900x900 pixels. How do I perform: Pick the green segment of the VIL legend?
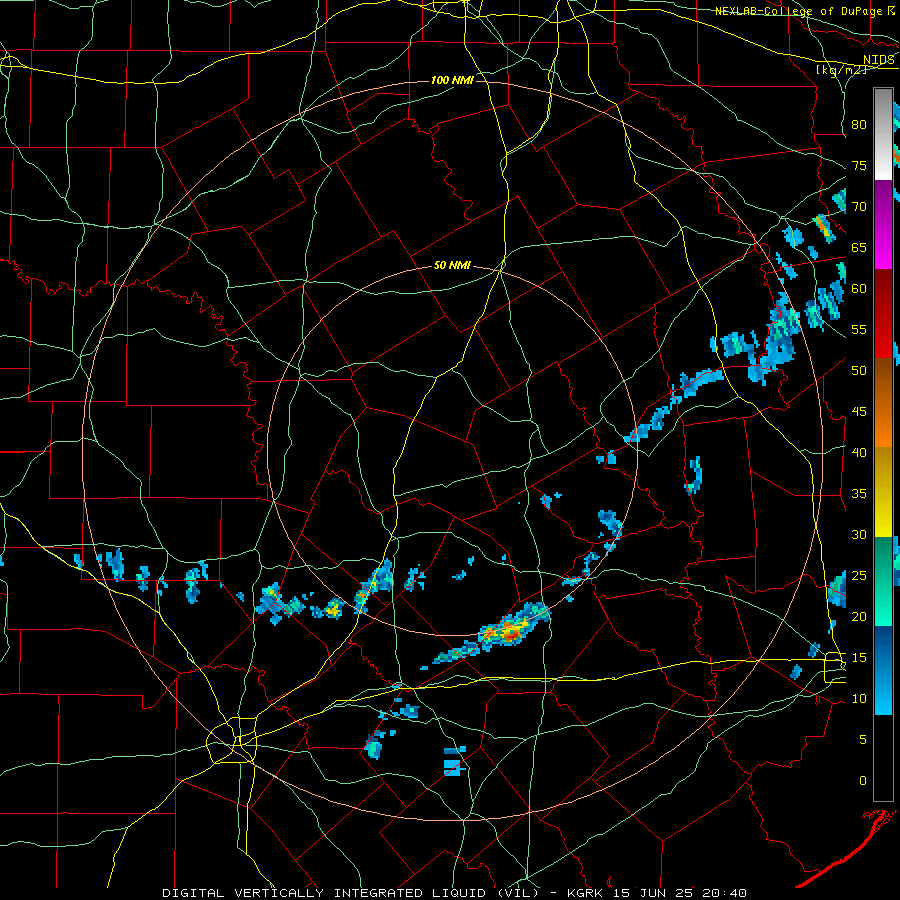[x=883, y=581]
